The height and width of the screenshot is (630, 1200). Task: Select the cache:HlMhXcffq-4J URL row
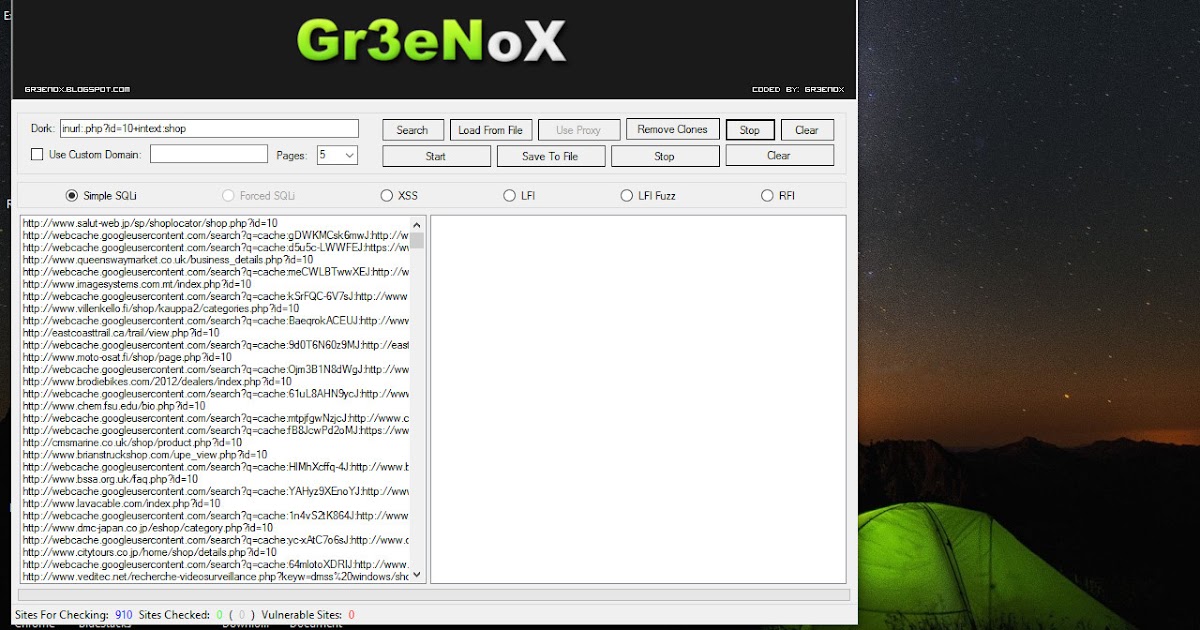[x=215, y=467]
